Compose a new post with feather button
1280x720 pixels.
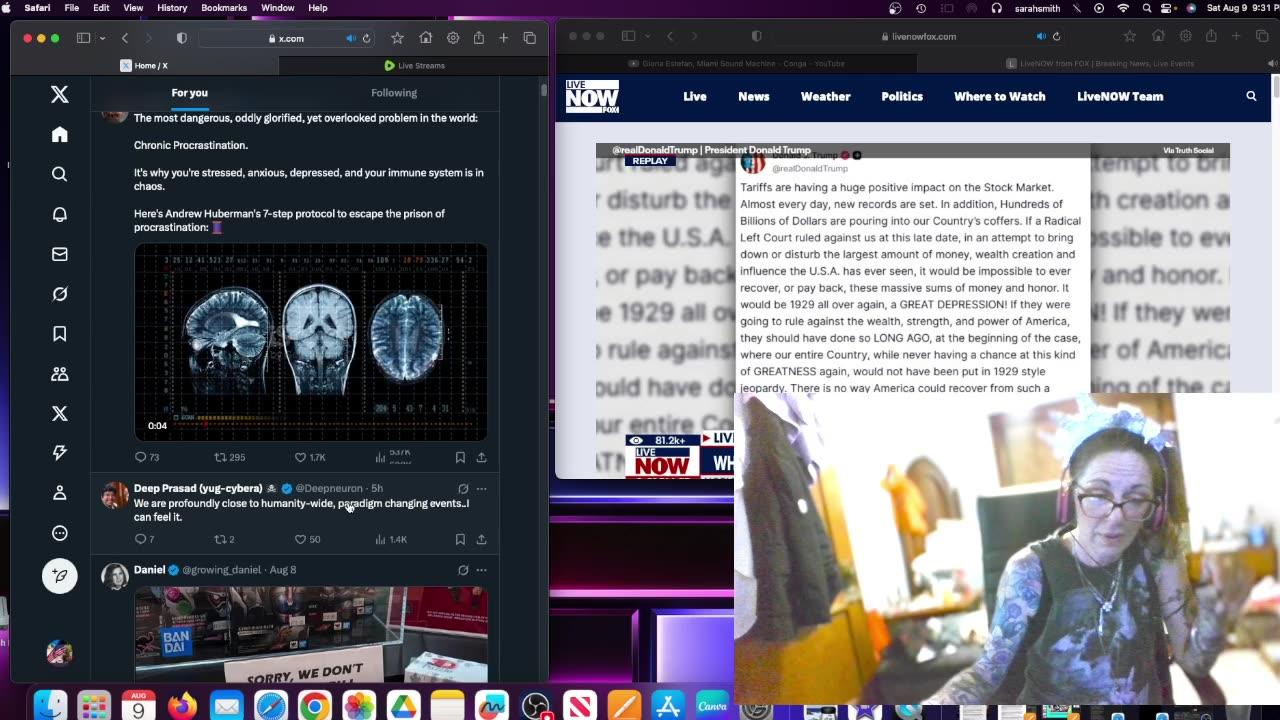coord(60,576)
